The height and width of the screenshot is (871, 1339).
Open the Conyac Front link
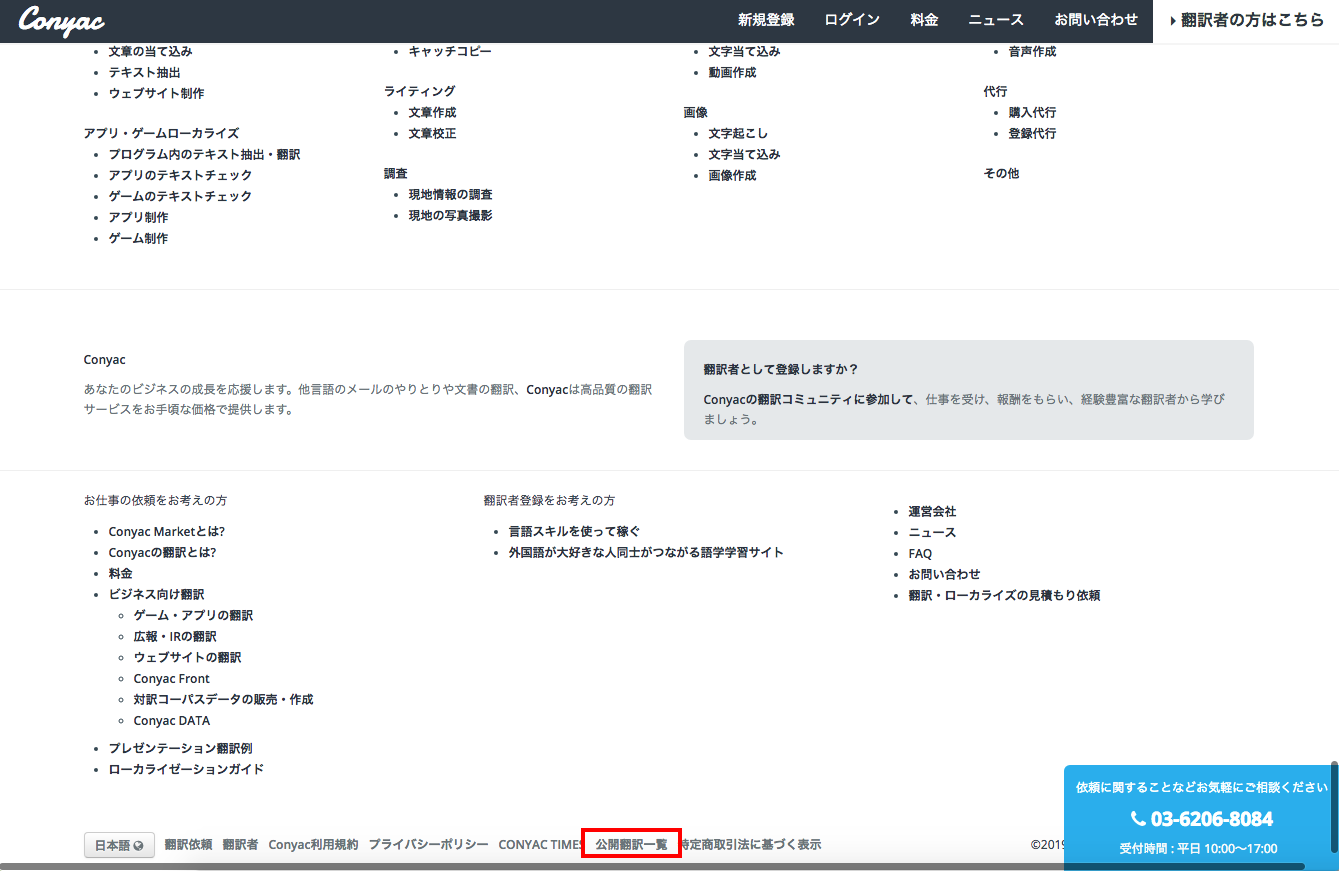172,679
